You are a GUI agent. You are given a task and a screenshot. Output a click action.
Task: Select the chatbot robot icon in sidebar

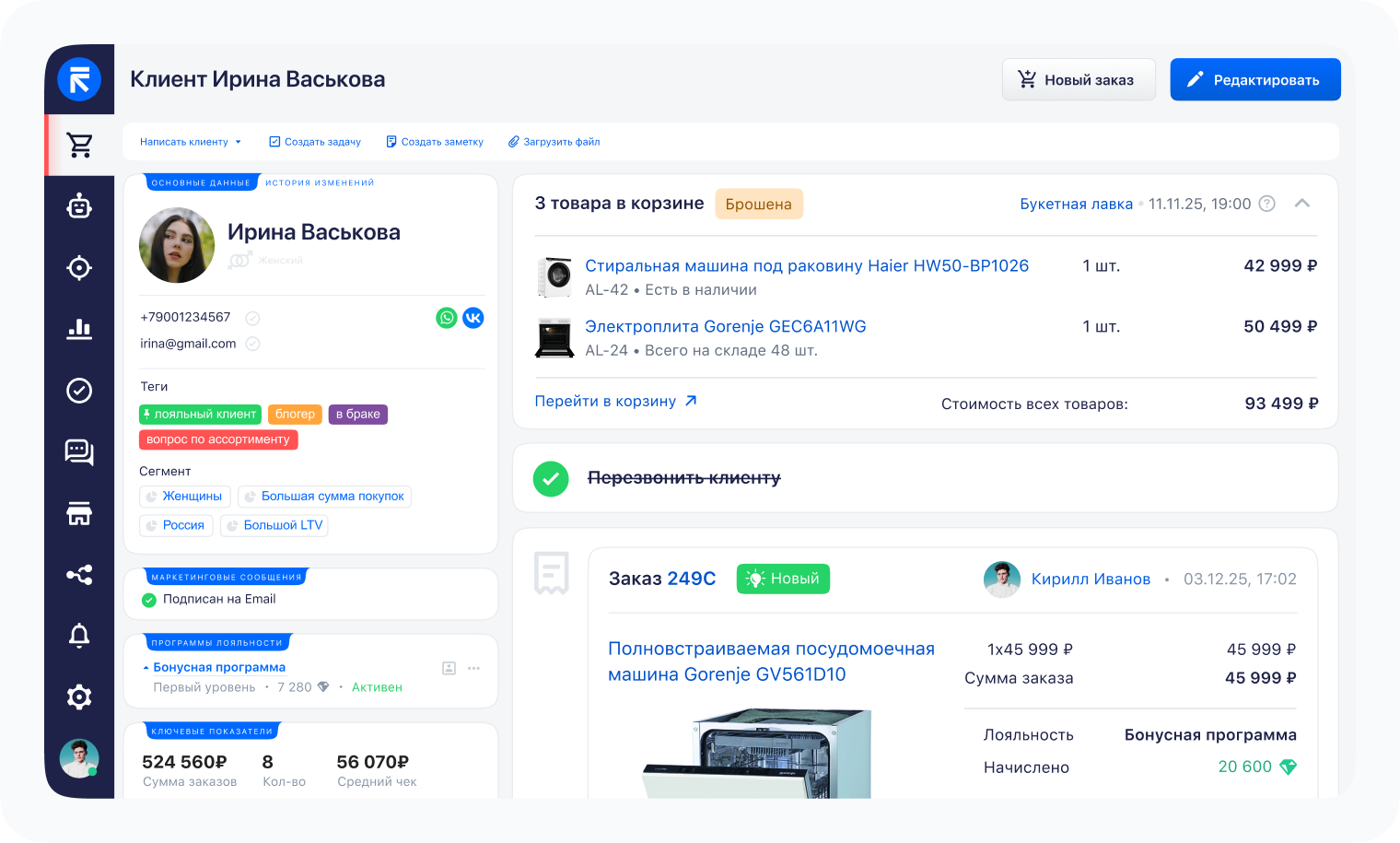pos(79,206)
